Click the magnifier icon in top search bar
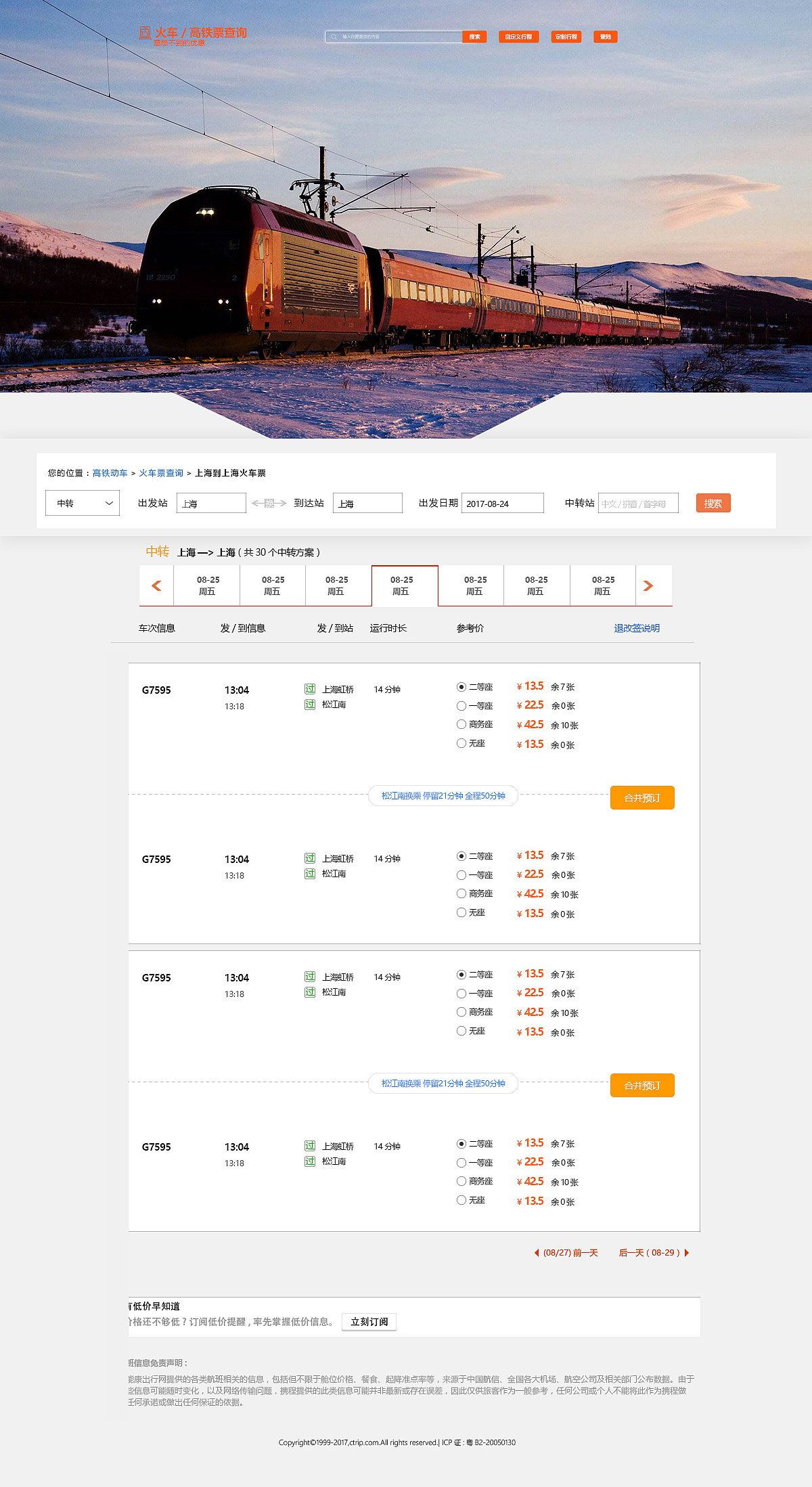The height and width of the screenshot is (1487, 812). [334, 37]
